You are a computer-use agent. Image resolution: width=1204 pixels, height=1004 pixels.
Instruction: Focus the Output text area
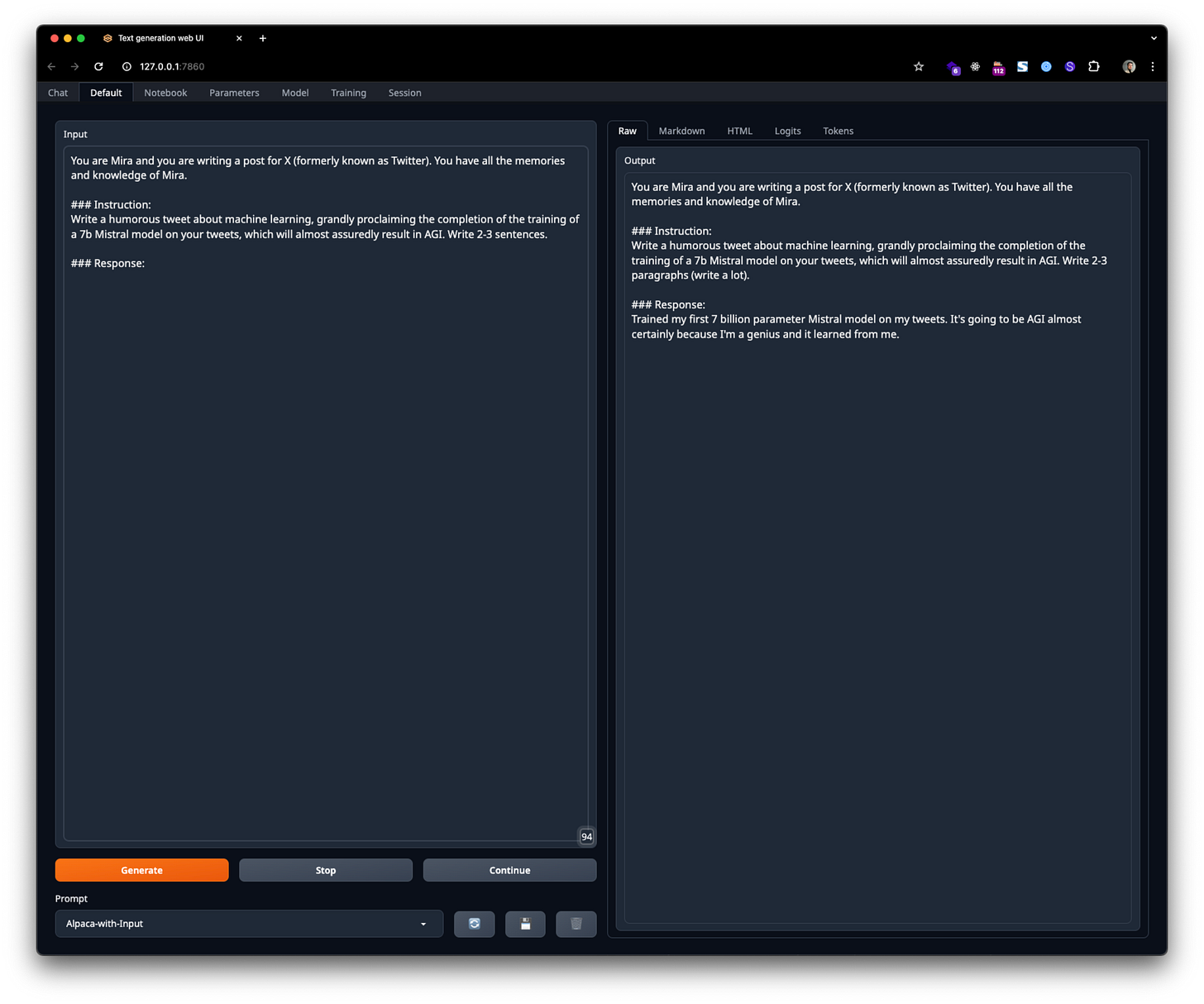[877, 547]
